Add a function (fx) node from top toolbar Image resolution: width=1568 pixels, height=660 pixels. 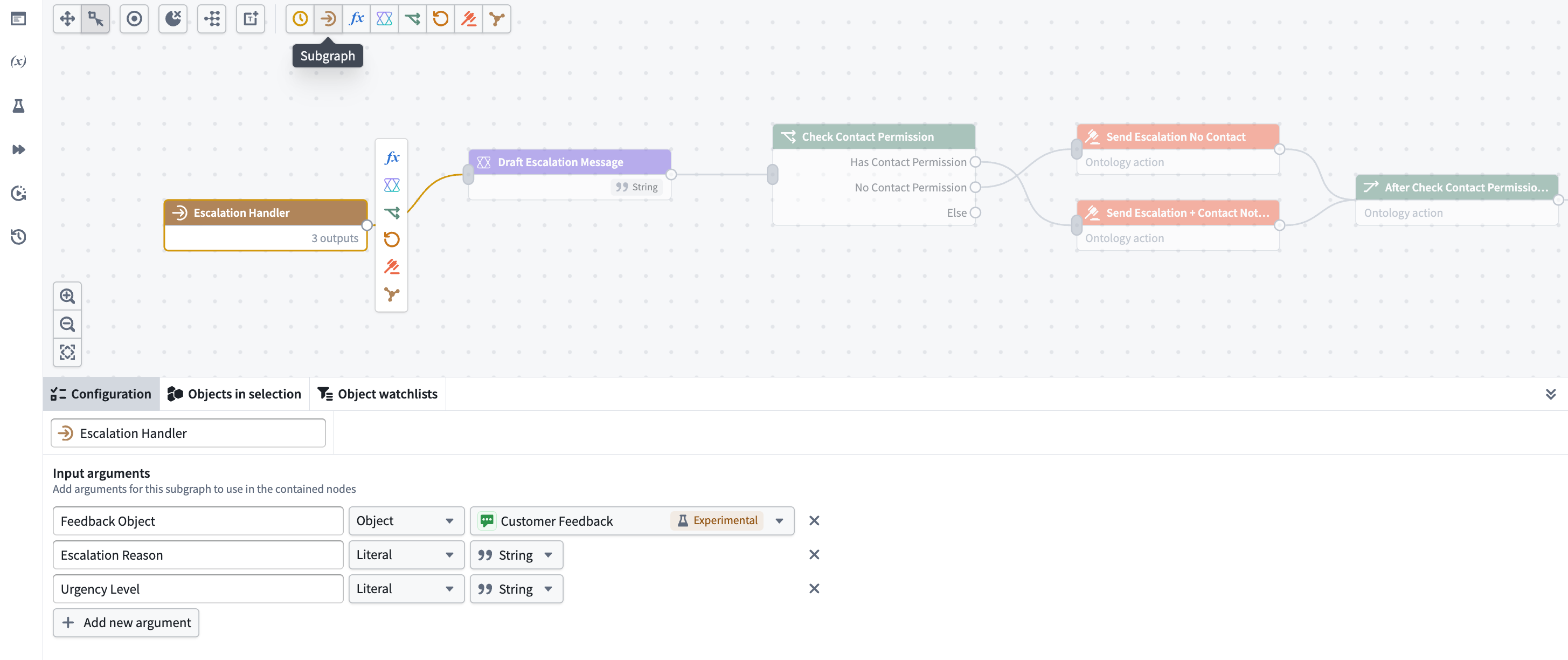pos(356,19)
